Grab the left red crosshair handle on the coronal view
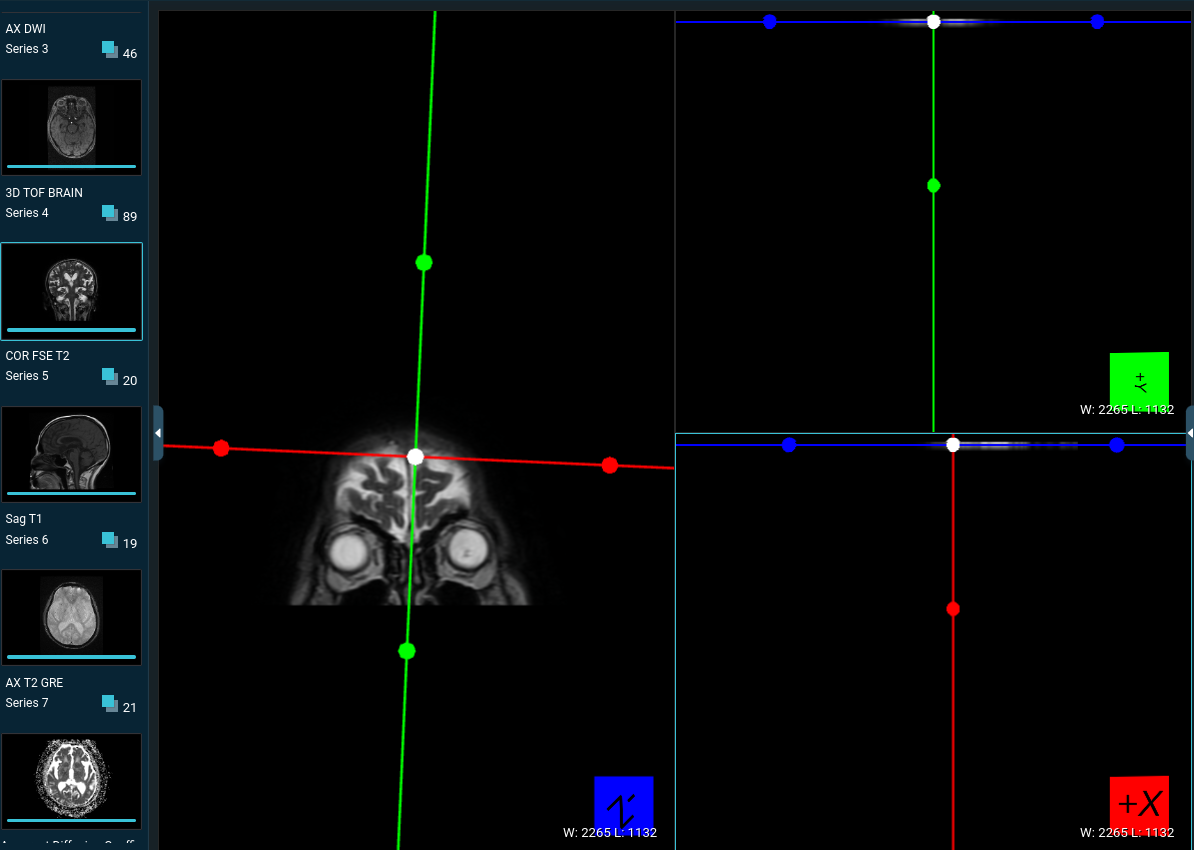Image resolution: width=1194 pixels, height=850 pixels. coord(222,448)
